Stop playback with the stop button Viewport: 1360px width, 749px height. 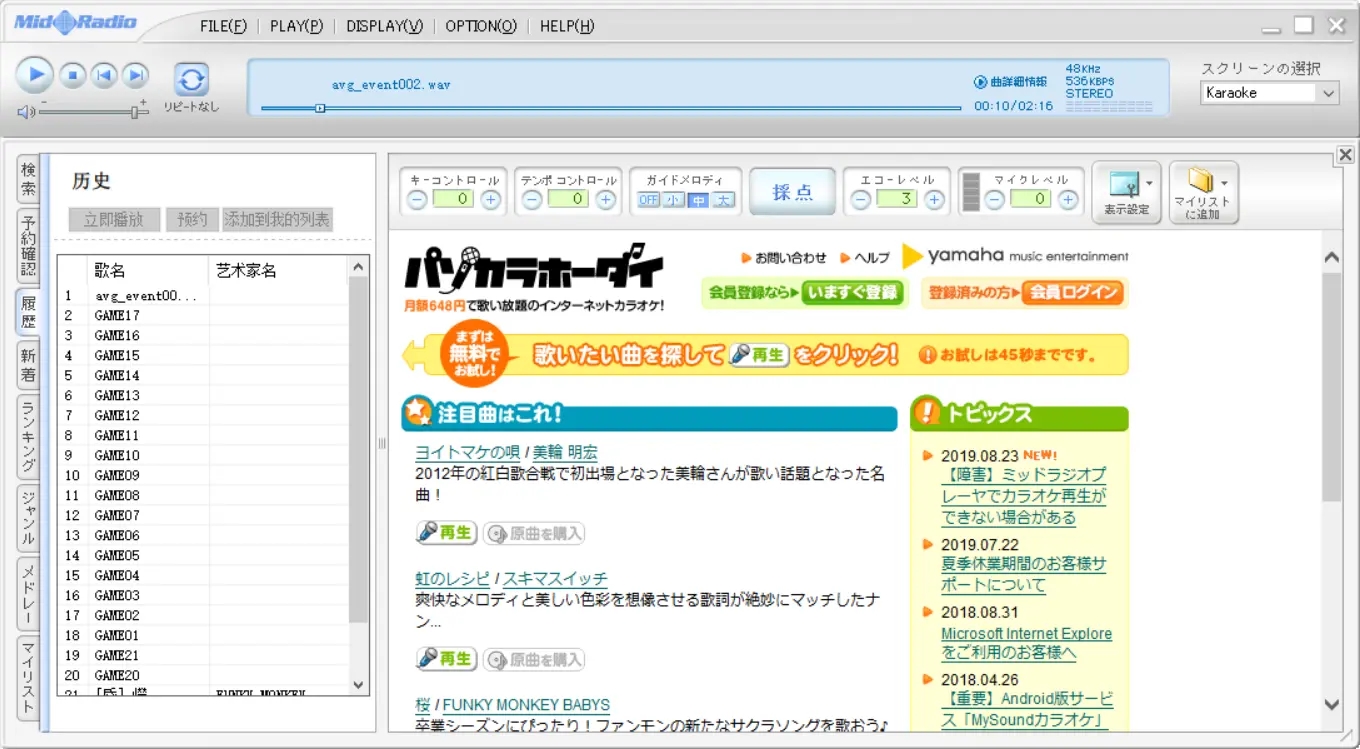72,75
